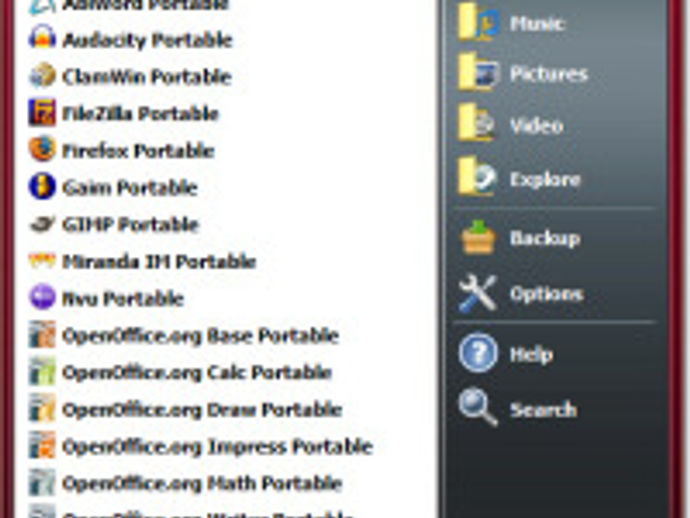Open the Music link label
This screenshot has height=518, width=690.
537,23
